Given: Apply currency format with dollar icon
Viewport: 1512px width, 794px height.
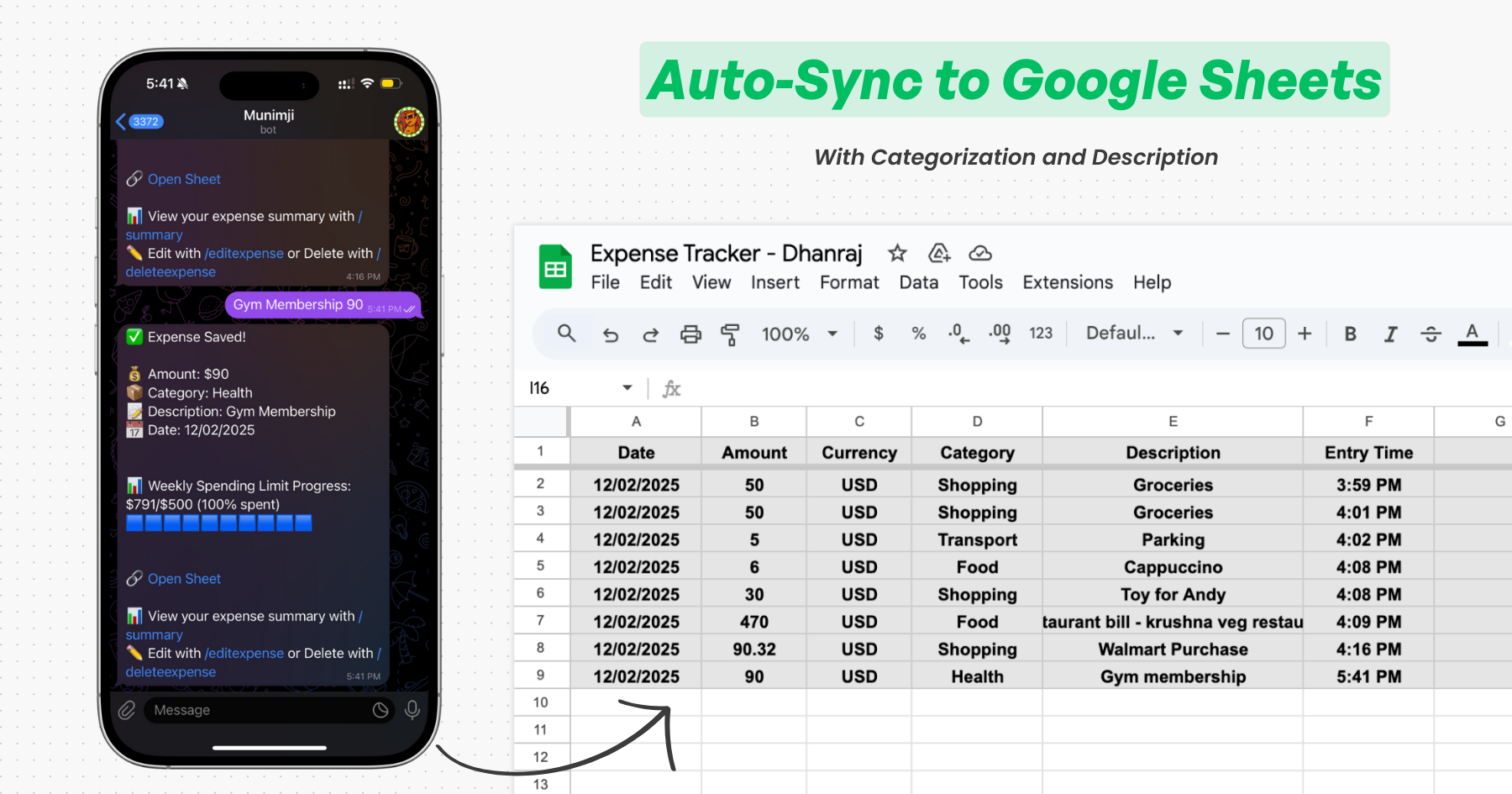Looking at the screenshot, I should point(879,334).
